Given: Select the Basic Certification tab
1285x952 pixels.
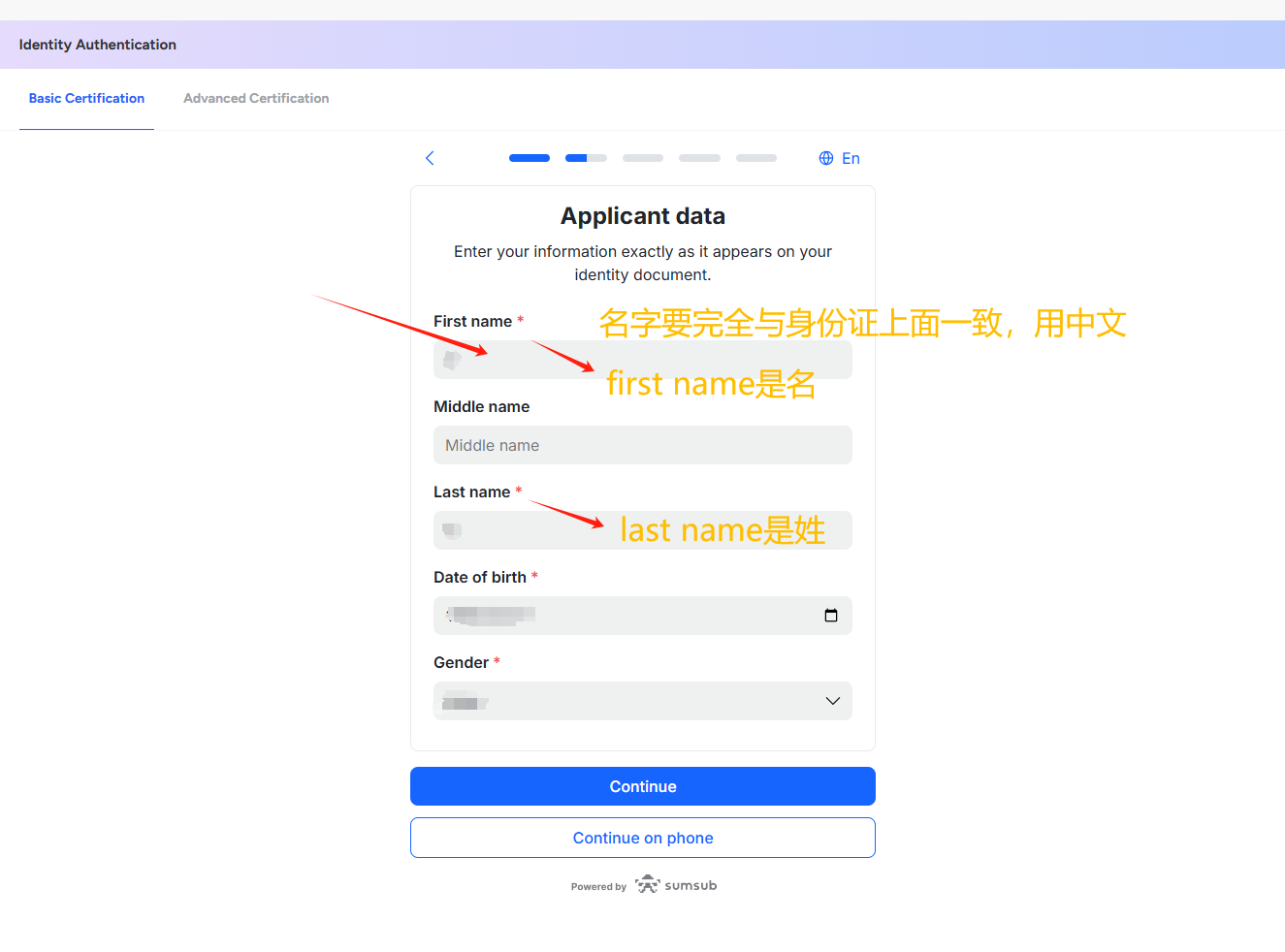Looking at the screenshot, I should [86, 98].
